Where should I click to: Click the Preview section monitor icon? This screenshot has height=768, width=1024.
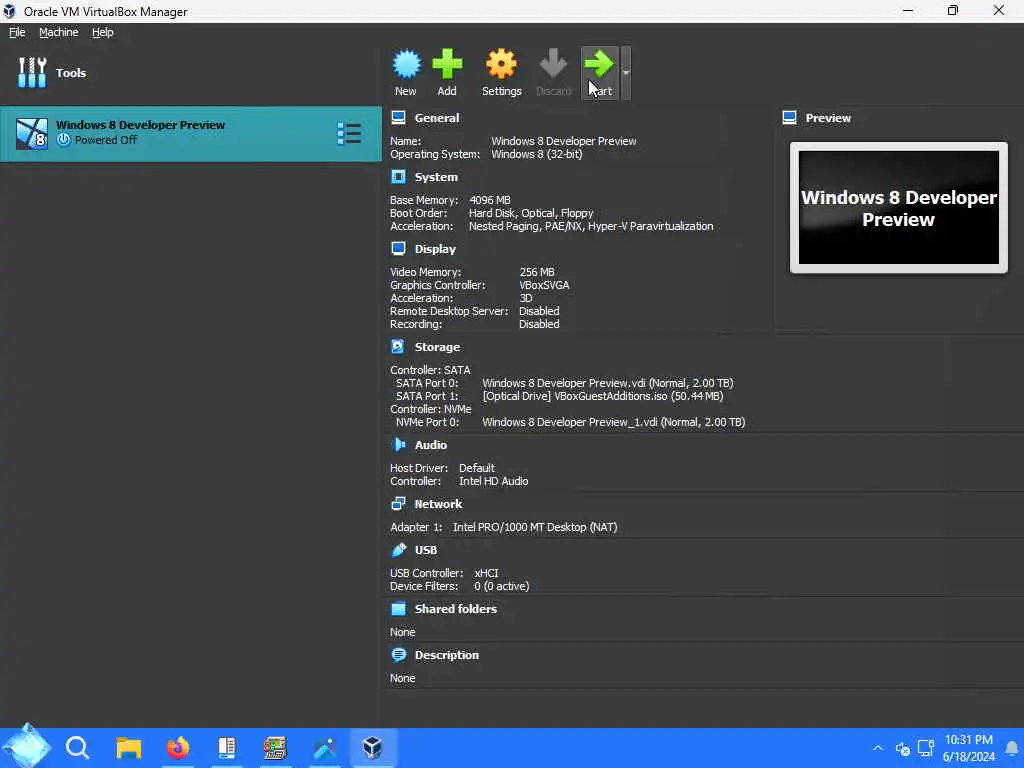tap(790, 118)
